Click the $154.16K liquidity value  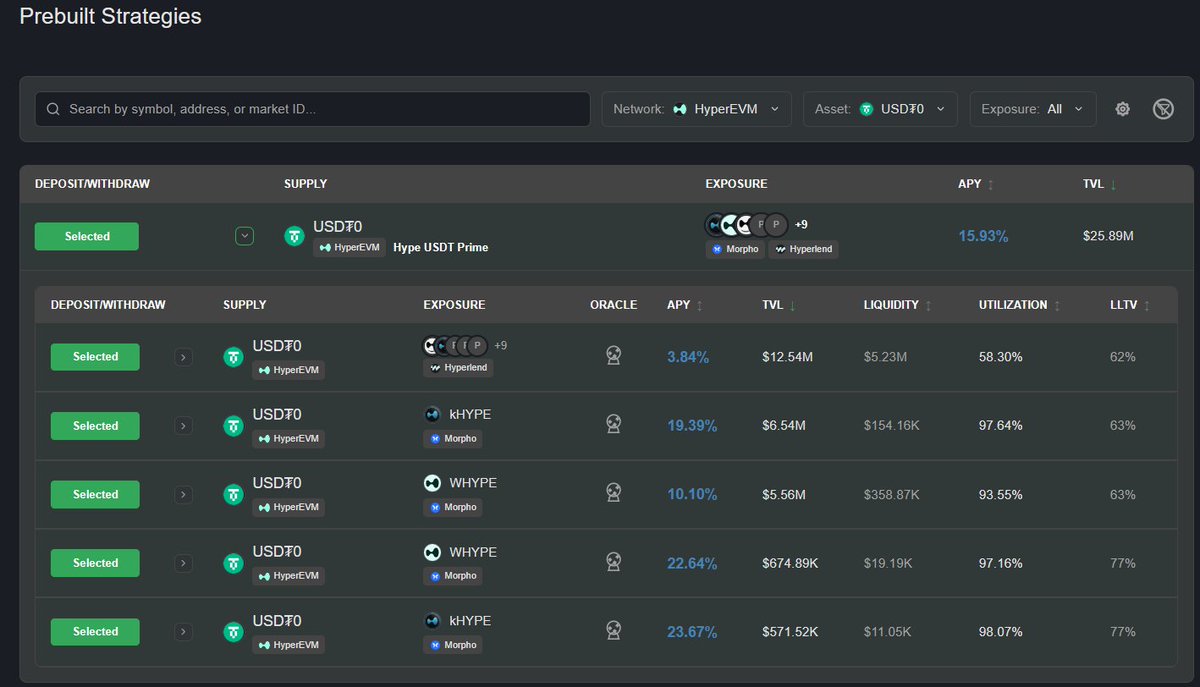[x=892, y=425]
